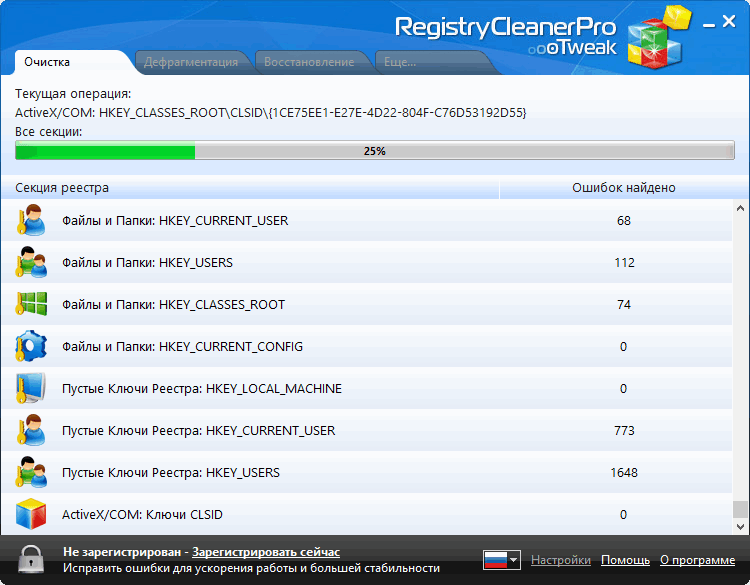Viewport: 750px width, 585px height.
Task: Click the error count 1648
Action: pyautogui.click(x=624, y=473)
